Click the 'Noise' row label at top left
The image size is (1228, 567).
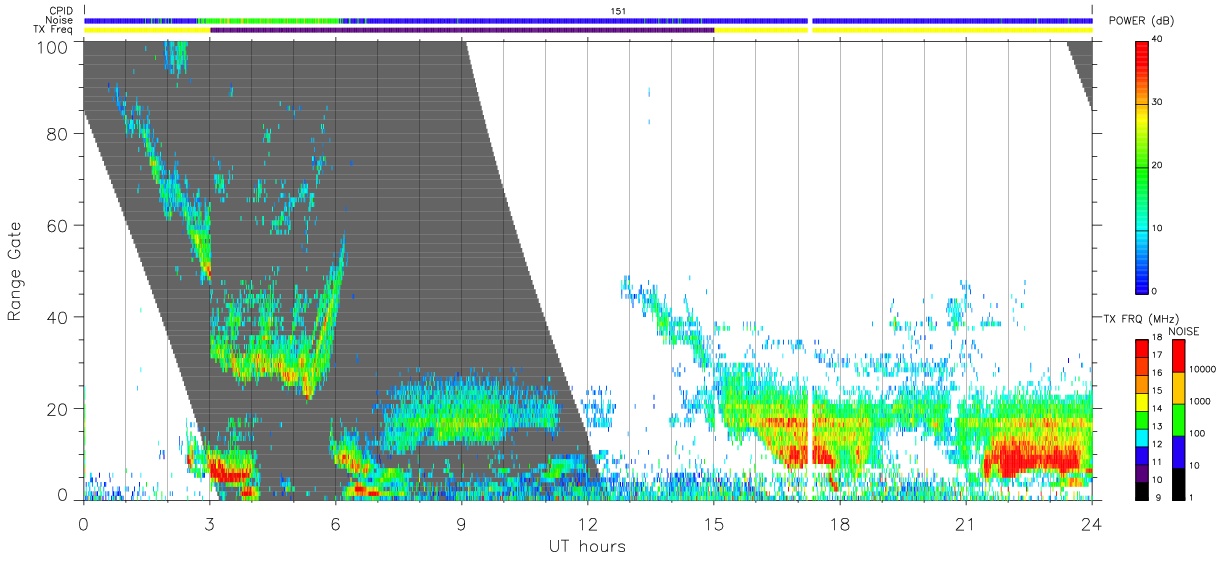(60, 20)
